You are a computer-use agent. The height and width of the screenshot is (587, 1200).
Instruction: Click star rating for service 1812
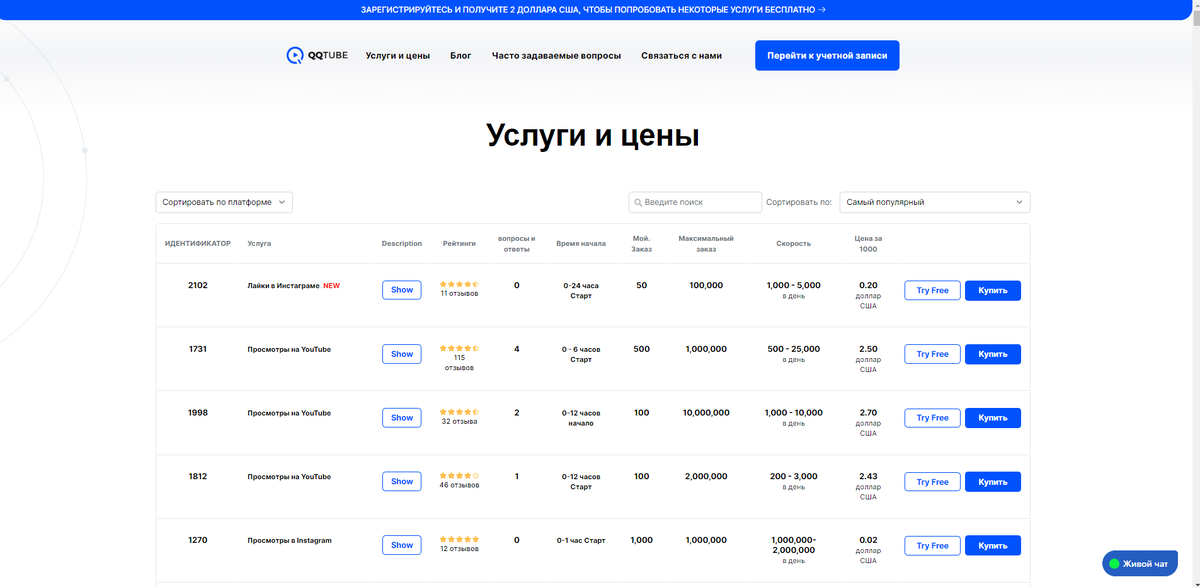(459, 476)
